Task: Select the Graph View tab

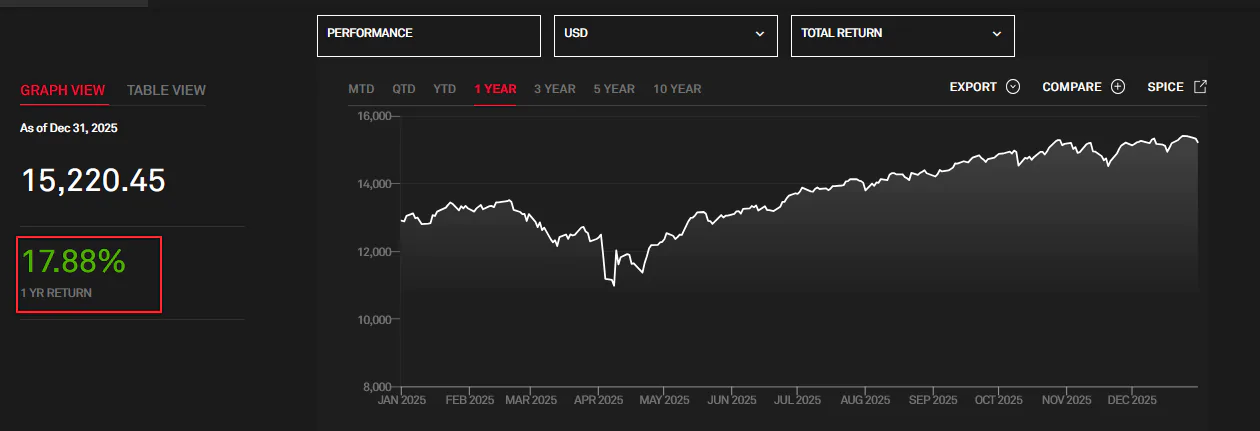Action: coord(62,90)
